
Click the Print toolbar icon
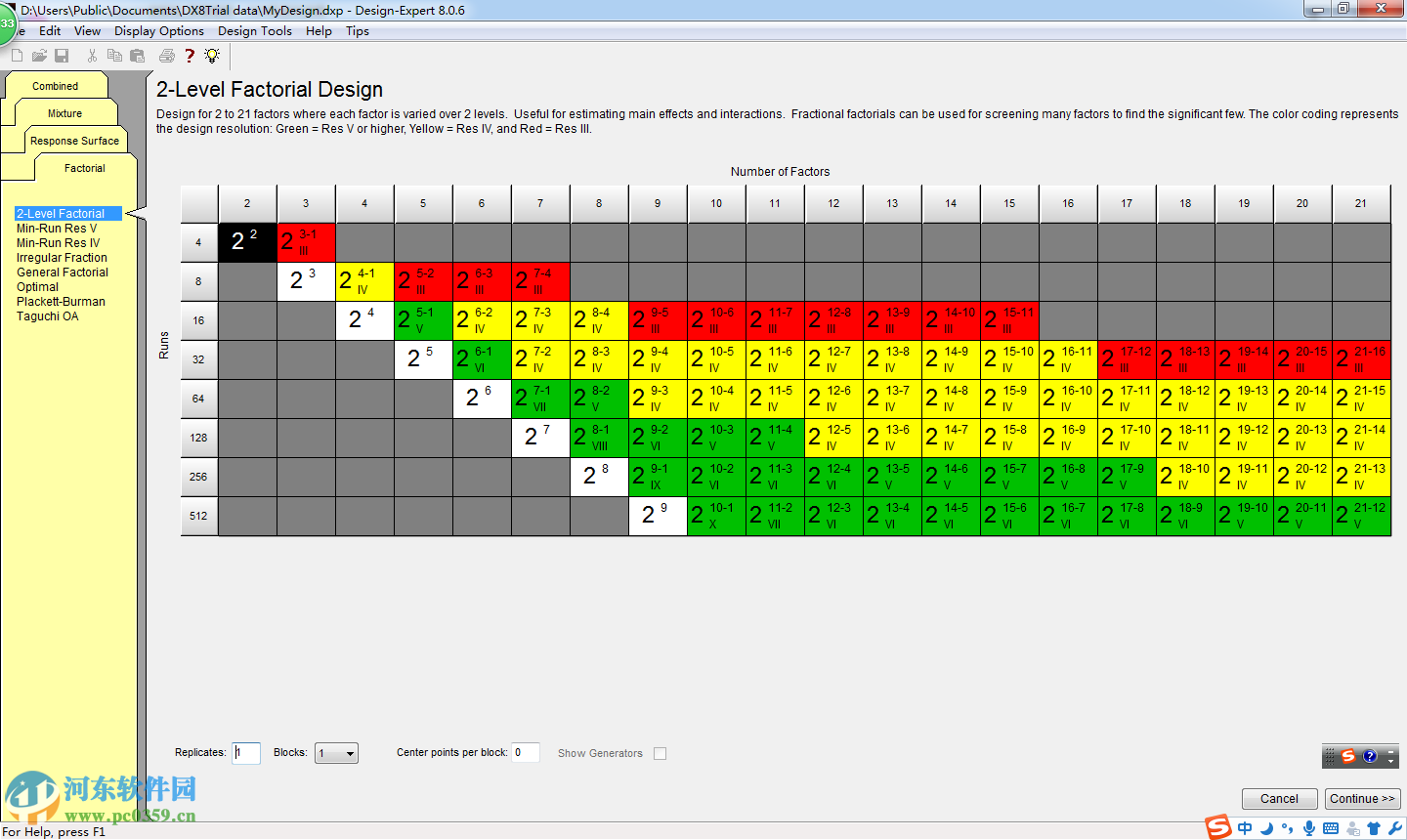(x=167, y=56)
